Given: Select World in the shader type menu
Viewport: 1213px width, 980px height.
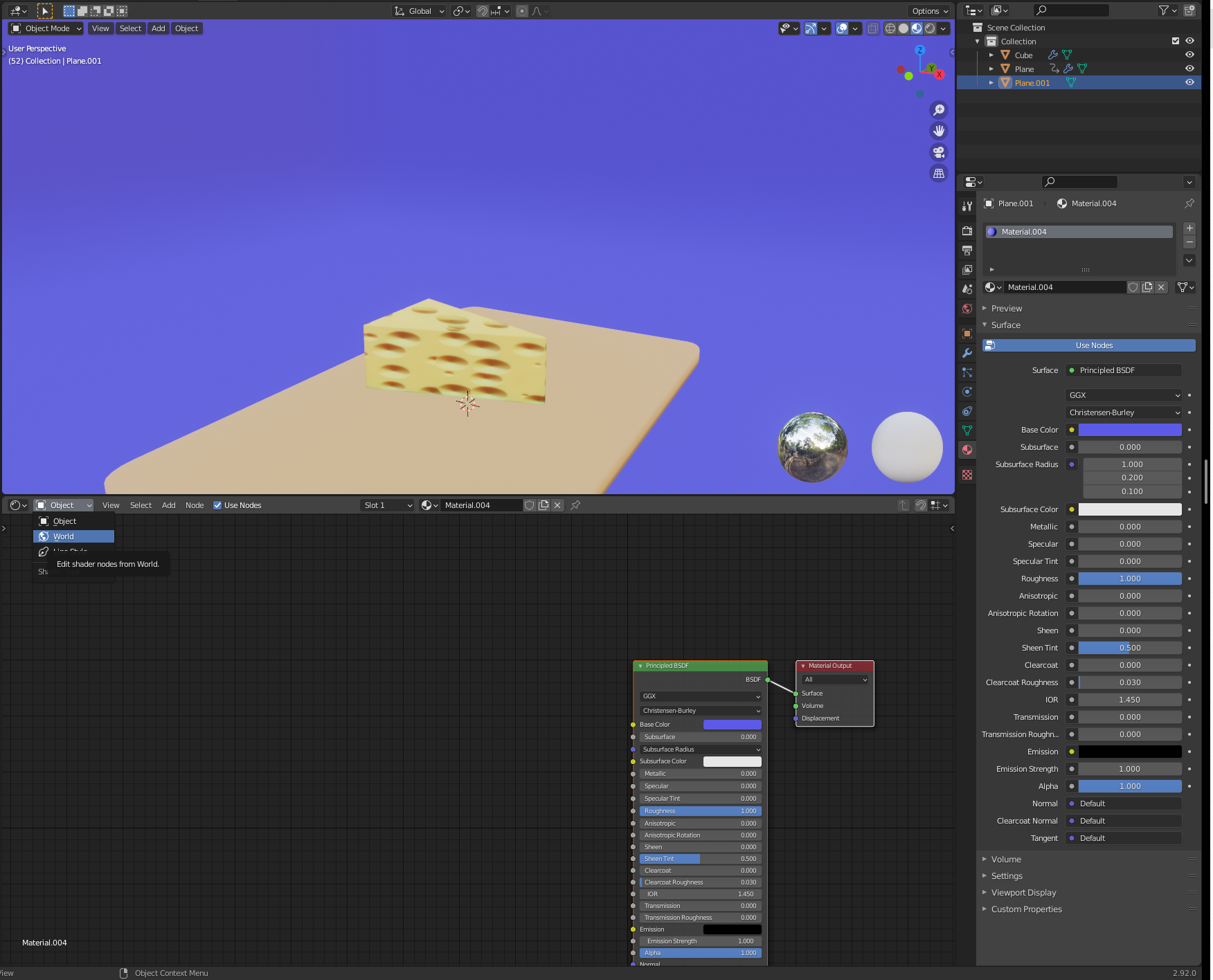Looking at the screenshot, I should click(x=73, y=536).
